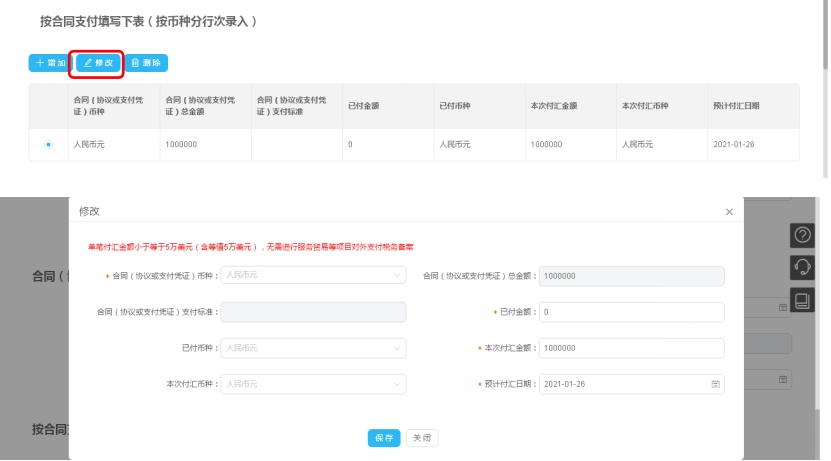The height and width of the screenshot is (461, 831).
Task: Open the manual book icon in sidebar
Action: 801,299
